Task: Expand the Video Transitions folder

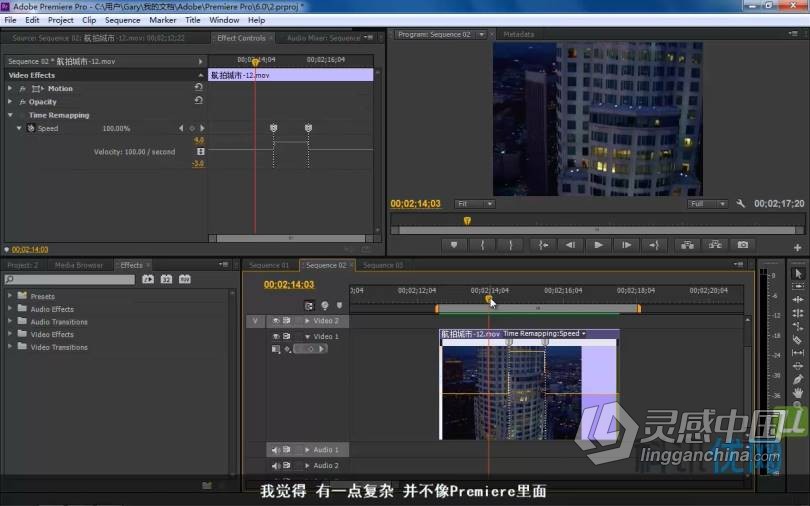Action: (10, 347)
